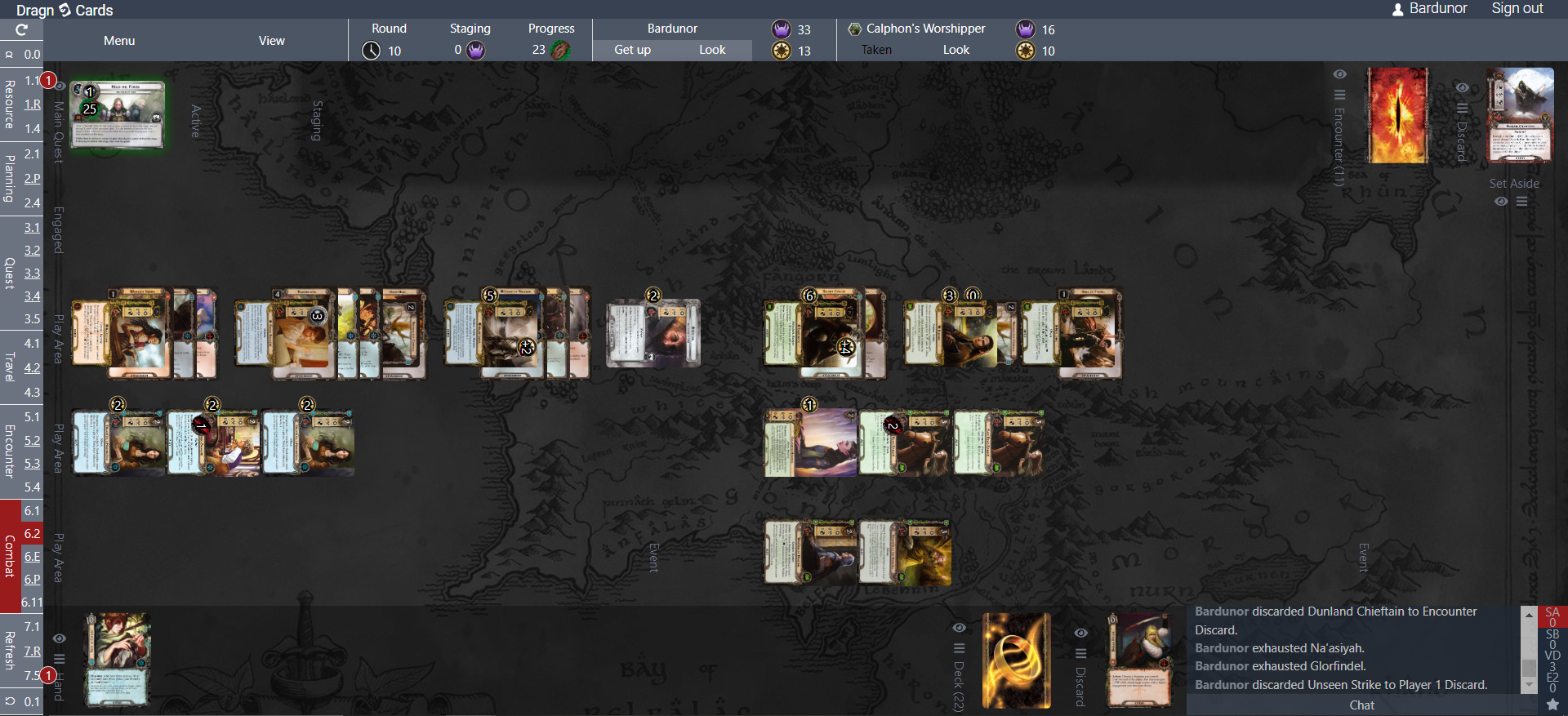Select the Quest phase tab
Image resolution: width=1568 pixels, height=716 pixels.
10,273
